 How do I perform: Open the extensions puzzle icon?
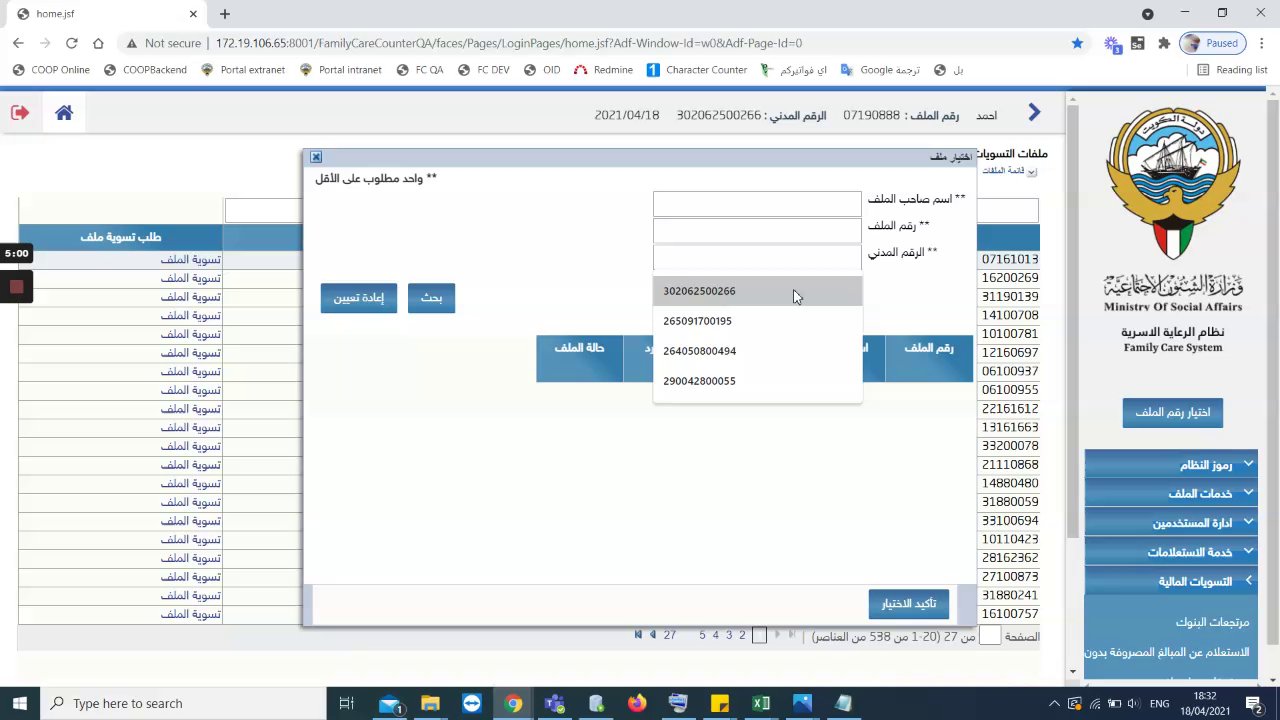point(1164,43)
